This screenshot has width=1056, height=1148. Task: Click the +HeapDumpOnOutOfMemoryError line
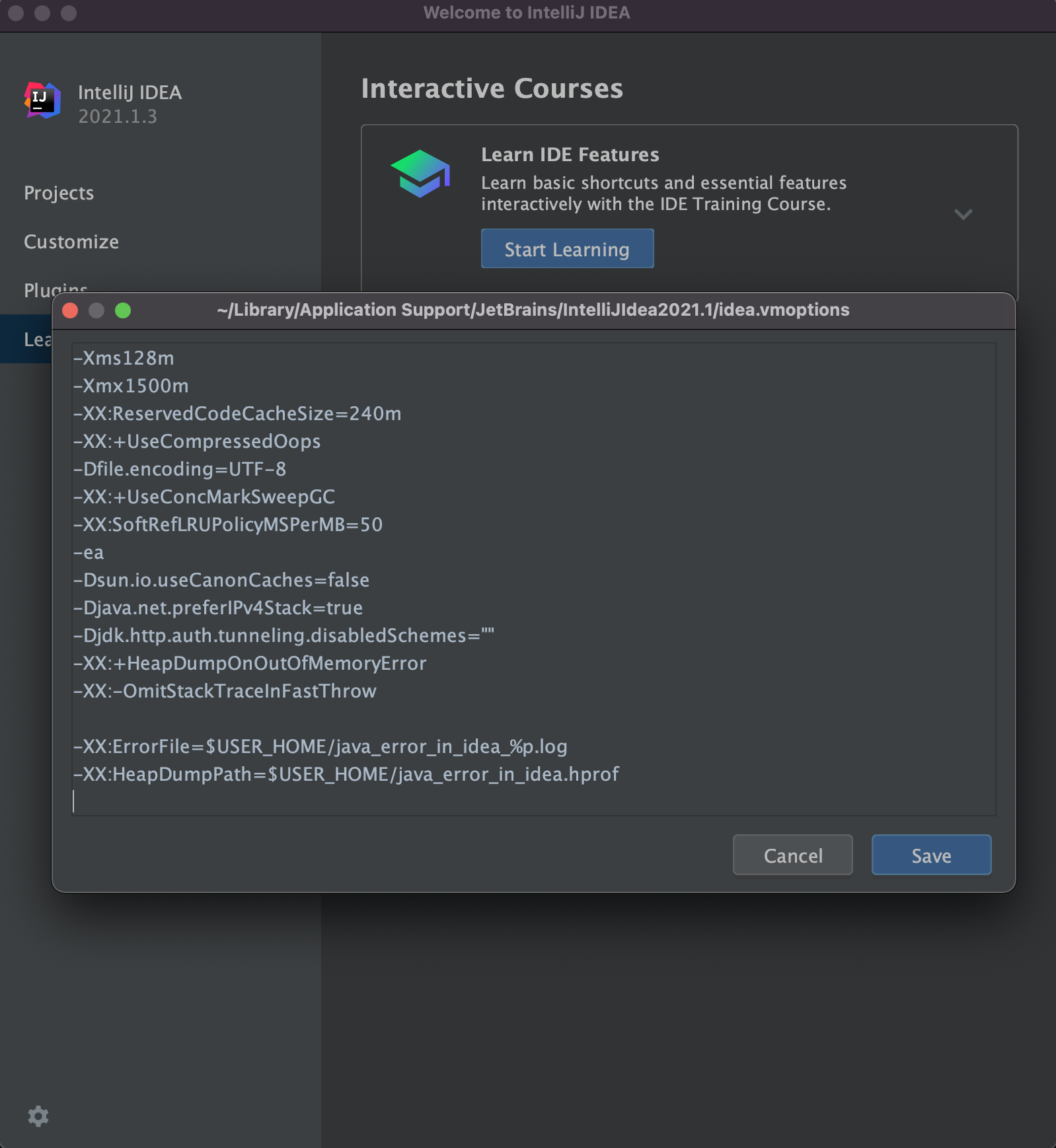tap(250, 663)
